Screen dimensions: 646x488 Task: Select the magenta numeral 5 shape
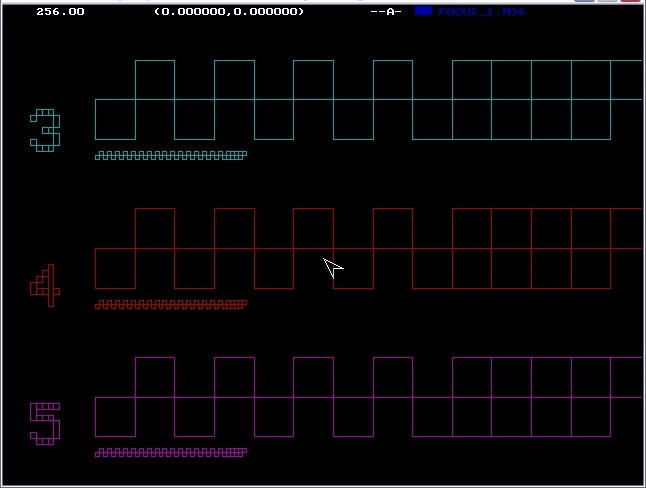[x=45, y=424]
